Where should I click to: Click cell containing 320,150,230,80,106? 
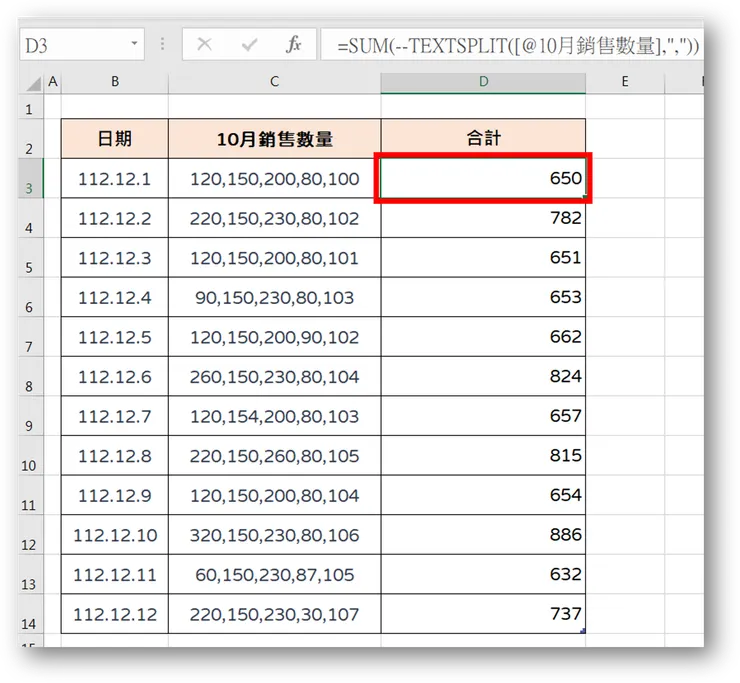(274, 535)
